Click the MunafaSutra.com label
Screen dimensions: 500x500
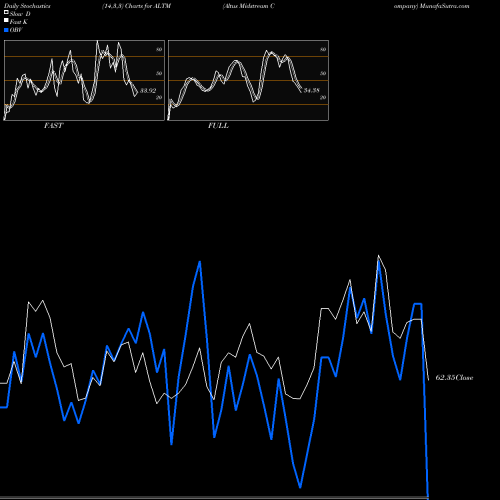tap(445, 6)
